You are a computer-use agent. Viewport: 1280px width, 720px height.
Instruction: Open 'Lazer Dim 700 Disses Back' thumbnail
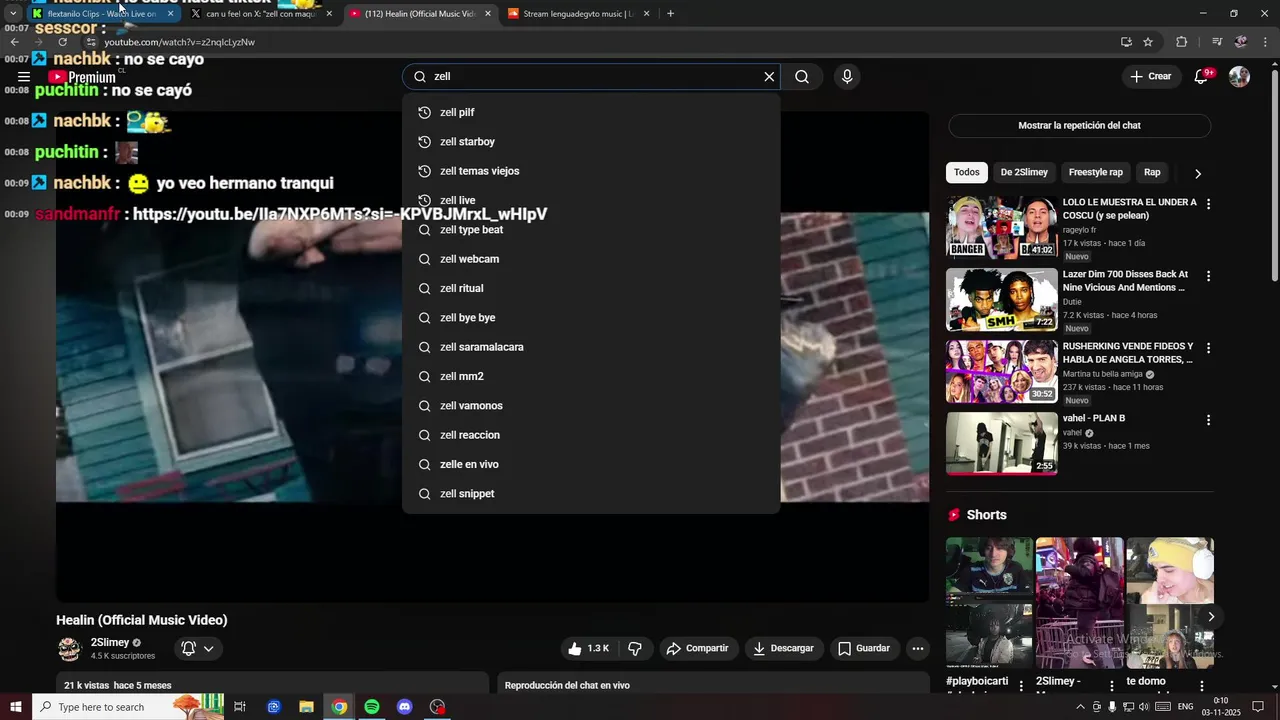pyautogui.click(x=1002, y=299)
